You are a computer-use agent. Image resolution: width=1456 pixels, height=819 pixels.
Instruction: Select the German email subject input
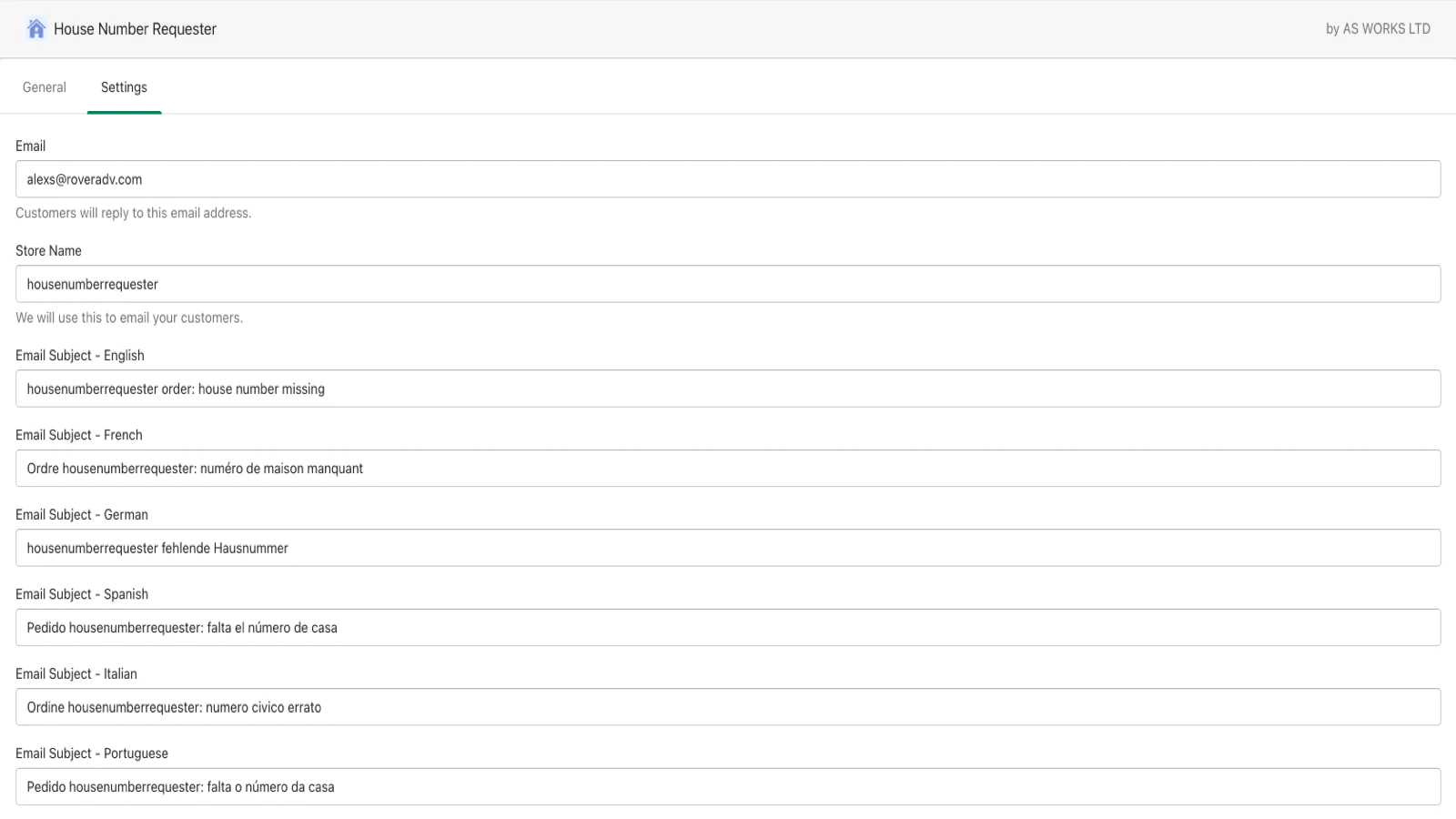(728, 548)
